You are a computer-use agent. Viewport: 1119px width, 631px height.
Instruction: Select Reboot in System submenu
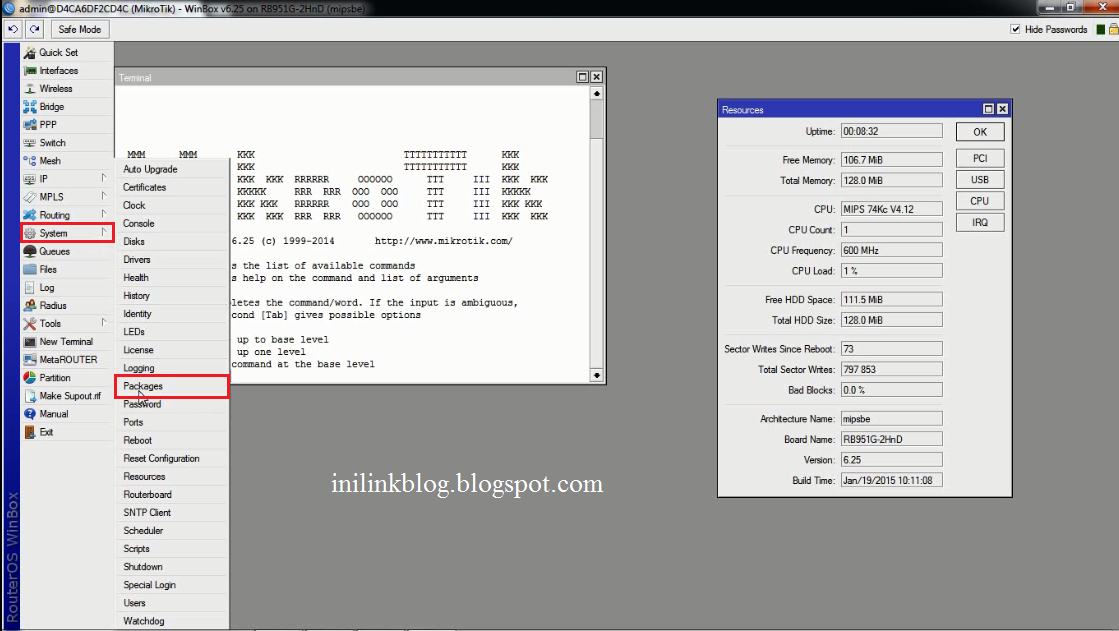171,440
